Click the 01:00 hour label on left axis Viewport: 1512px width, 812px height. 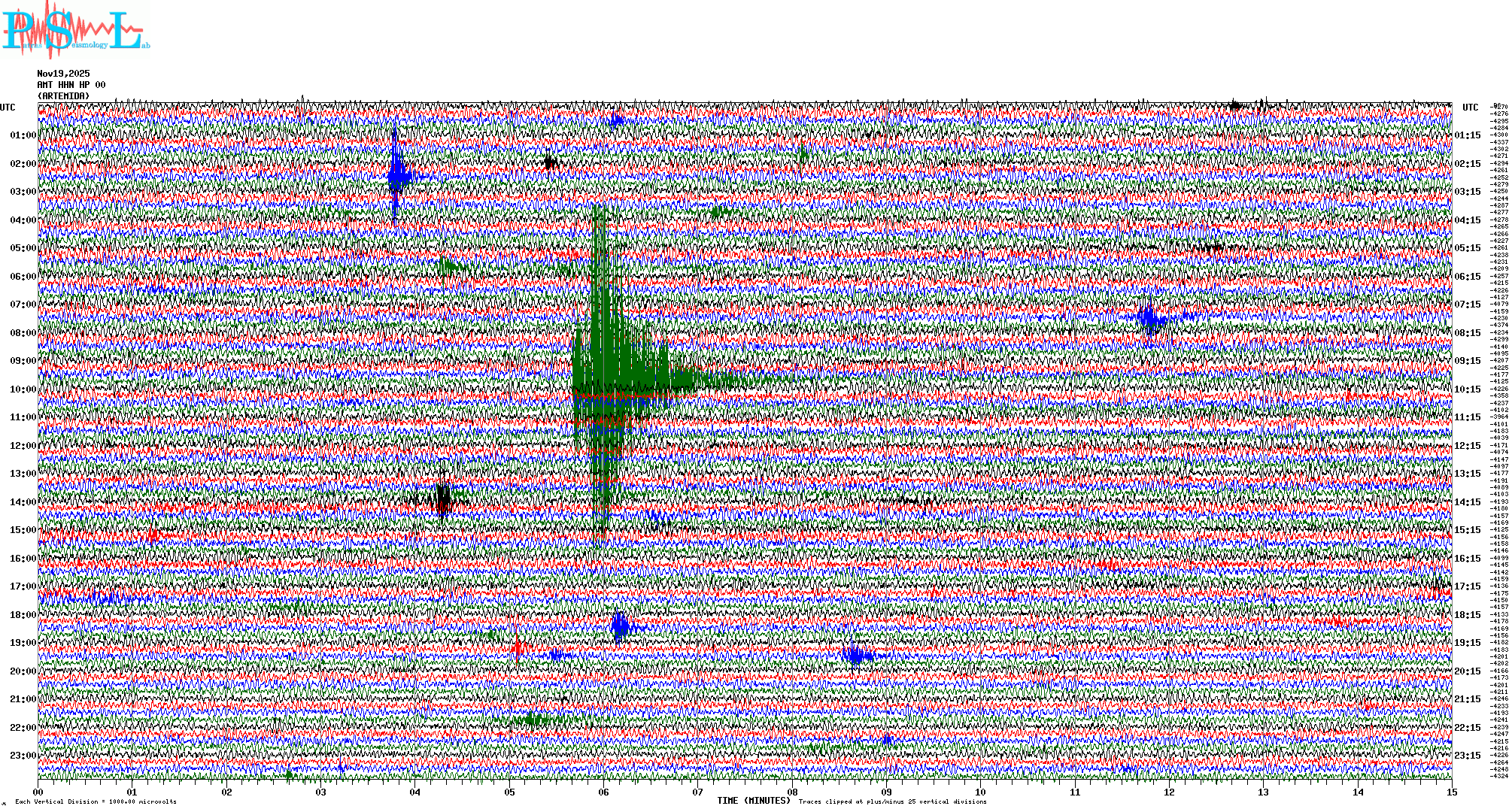tap(23, 135)
